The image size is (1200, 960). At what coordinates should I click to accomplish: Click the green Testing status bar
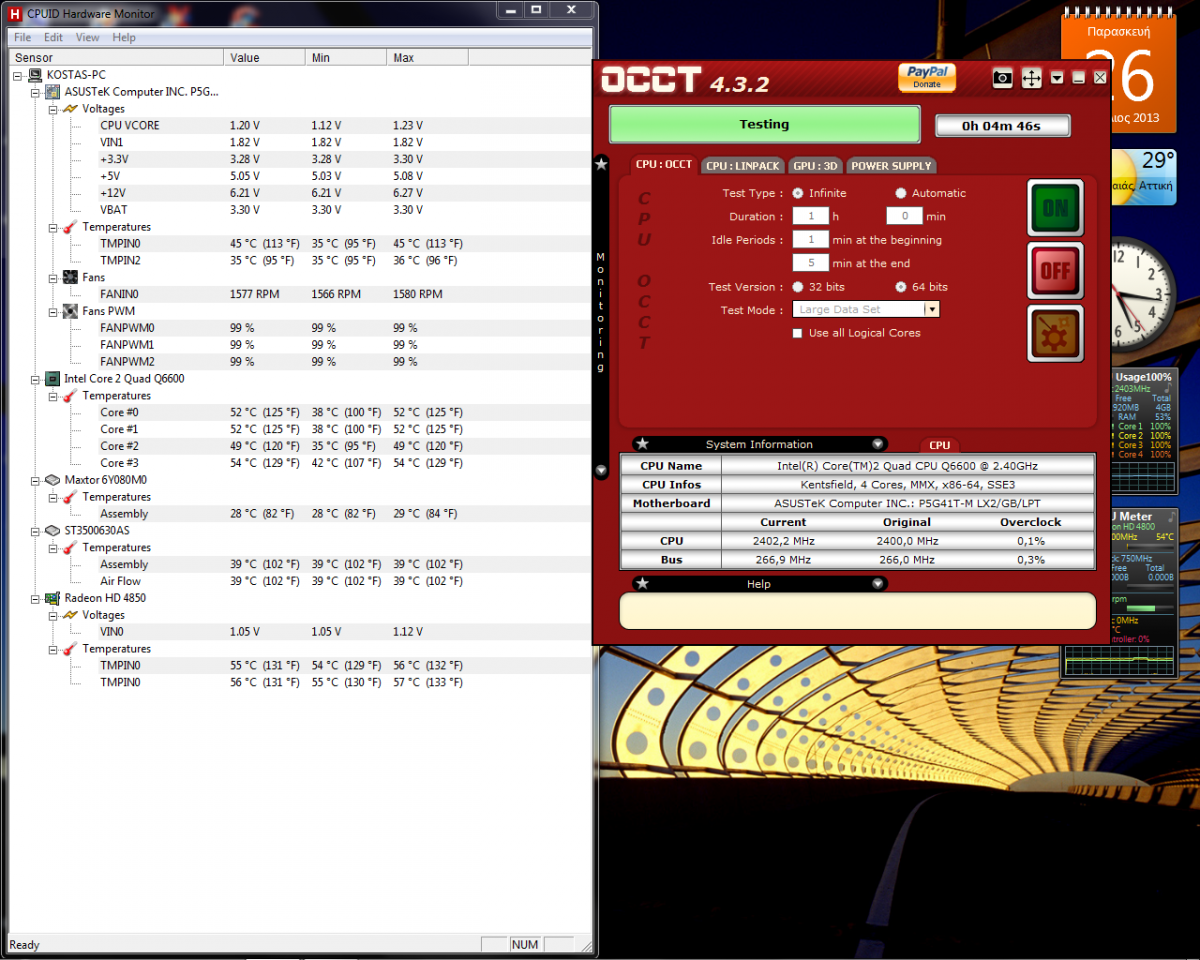(764, 125)
